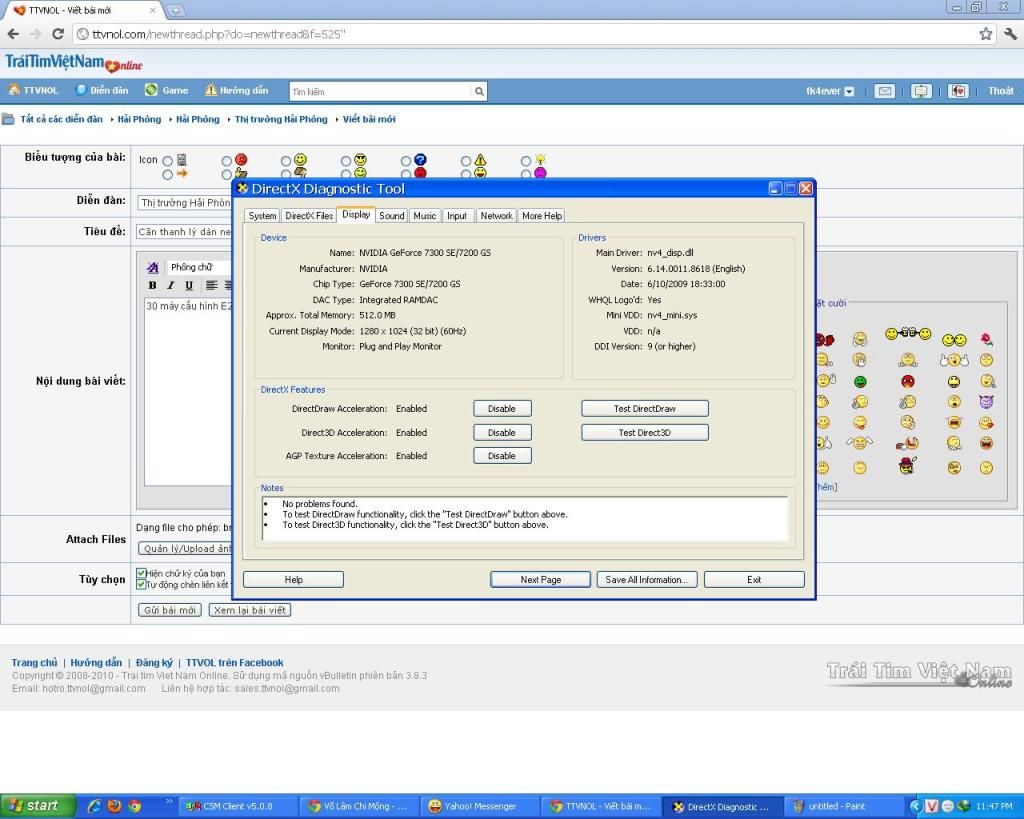Insert the purple devil smiley

point(986,402)
